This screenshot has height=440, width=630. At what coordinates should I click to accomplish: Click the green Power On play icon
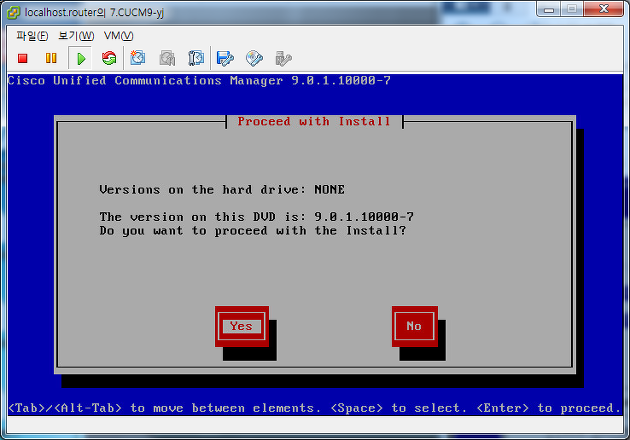[81, 59]
